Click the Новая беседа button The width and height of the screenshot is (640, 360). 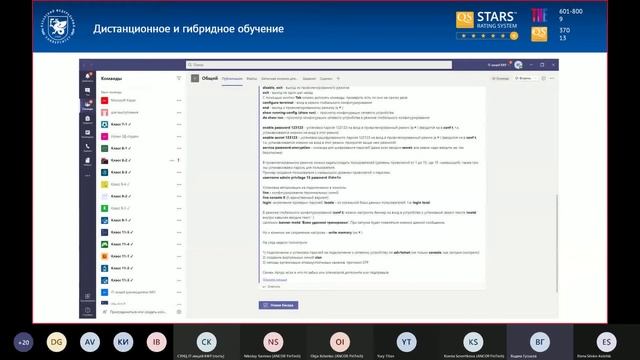pyautogui.click(x=278, y=305)
